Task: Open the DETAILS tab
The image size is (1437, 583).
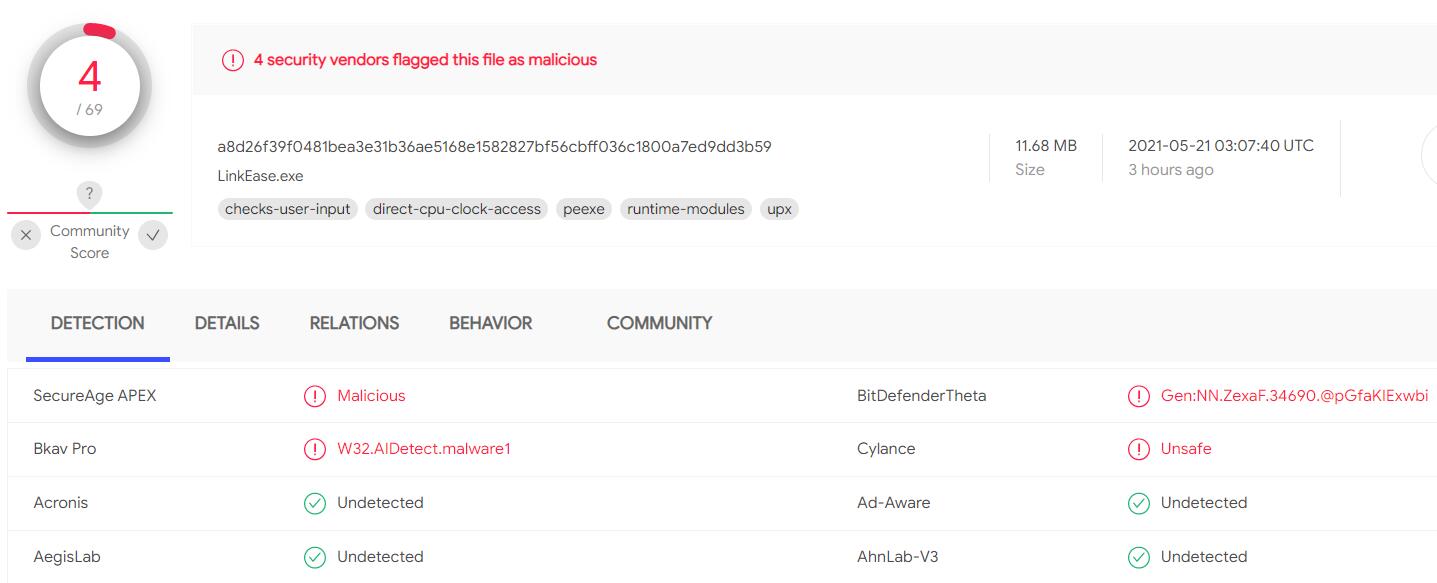Action: pyautogui.click(x=227, y=323)
